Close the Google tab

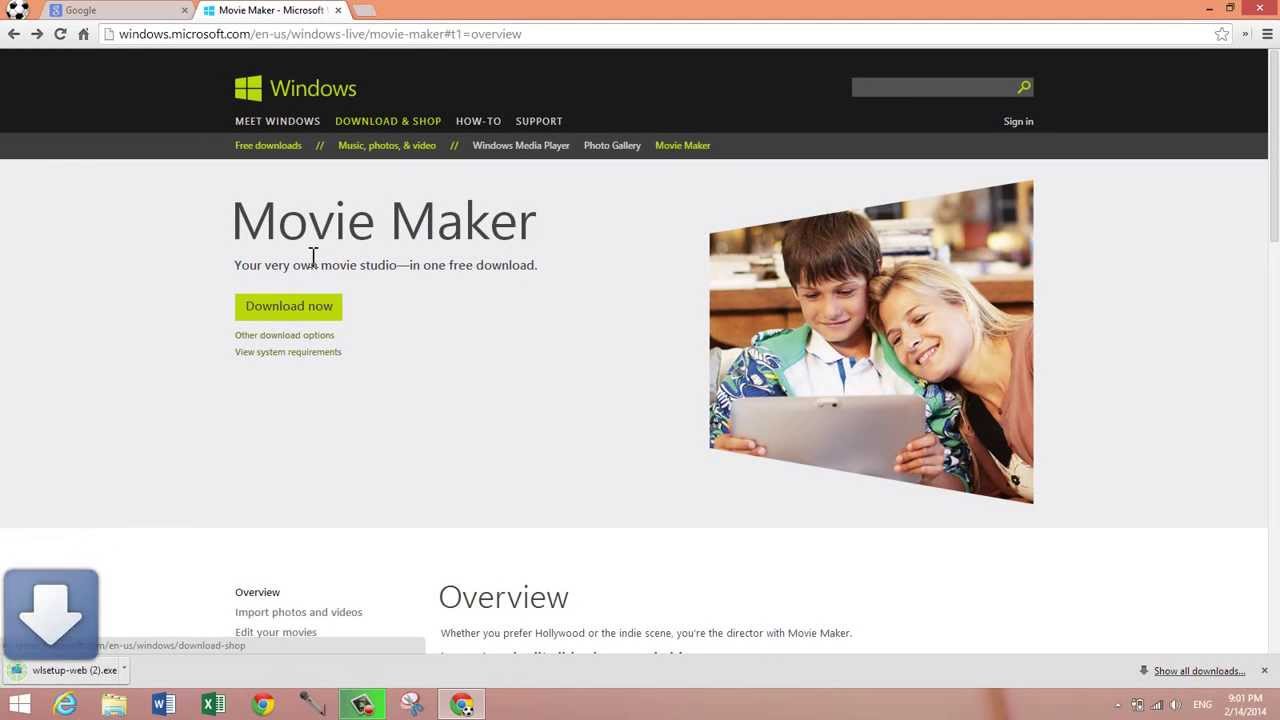coord(184,10)
